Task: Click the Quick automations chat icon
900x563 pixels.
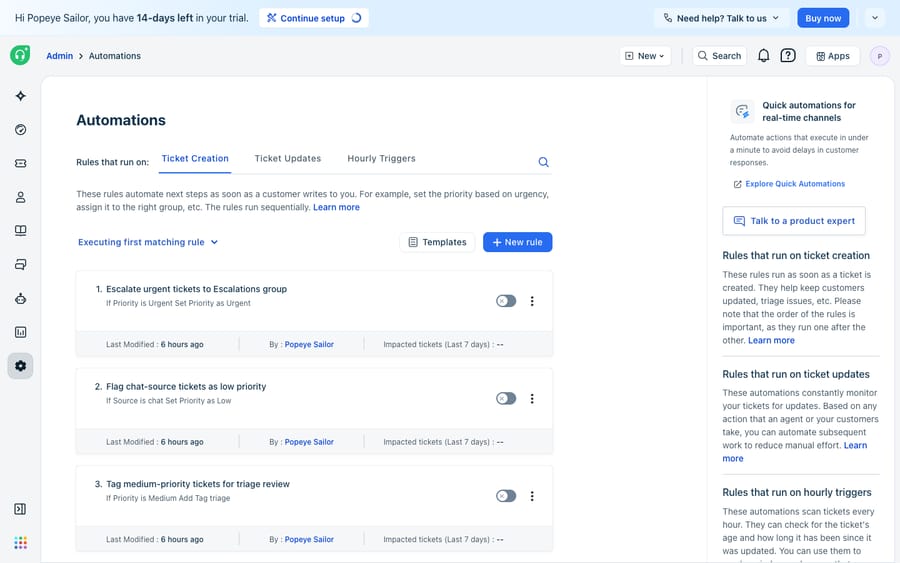Action: [x=742, y=111]
